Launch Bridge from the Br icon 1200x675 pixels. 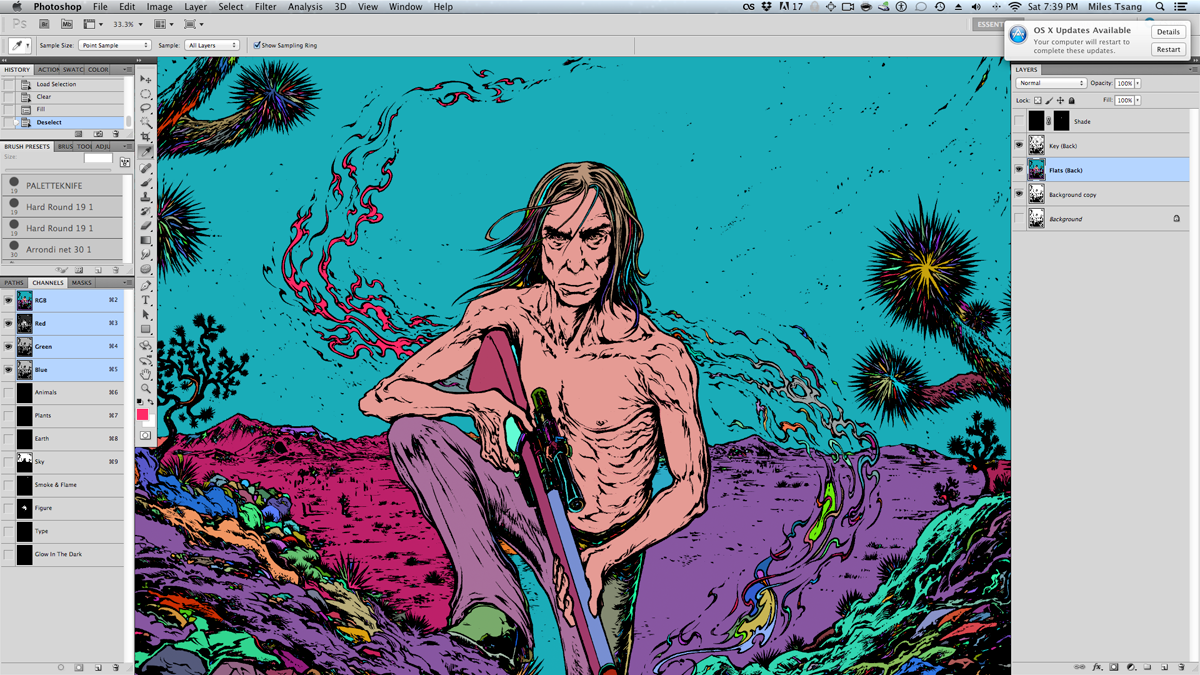[x=44, y=24]
